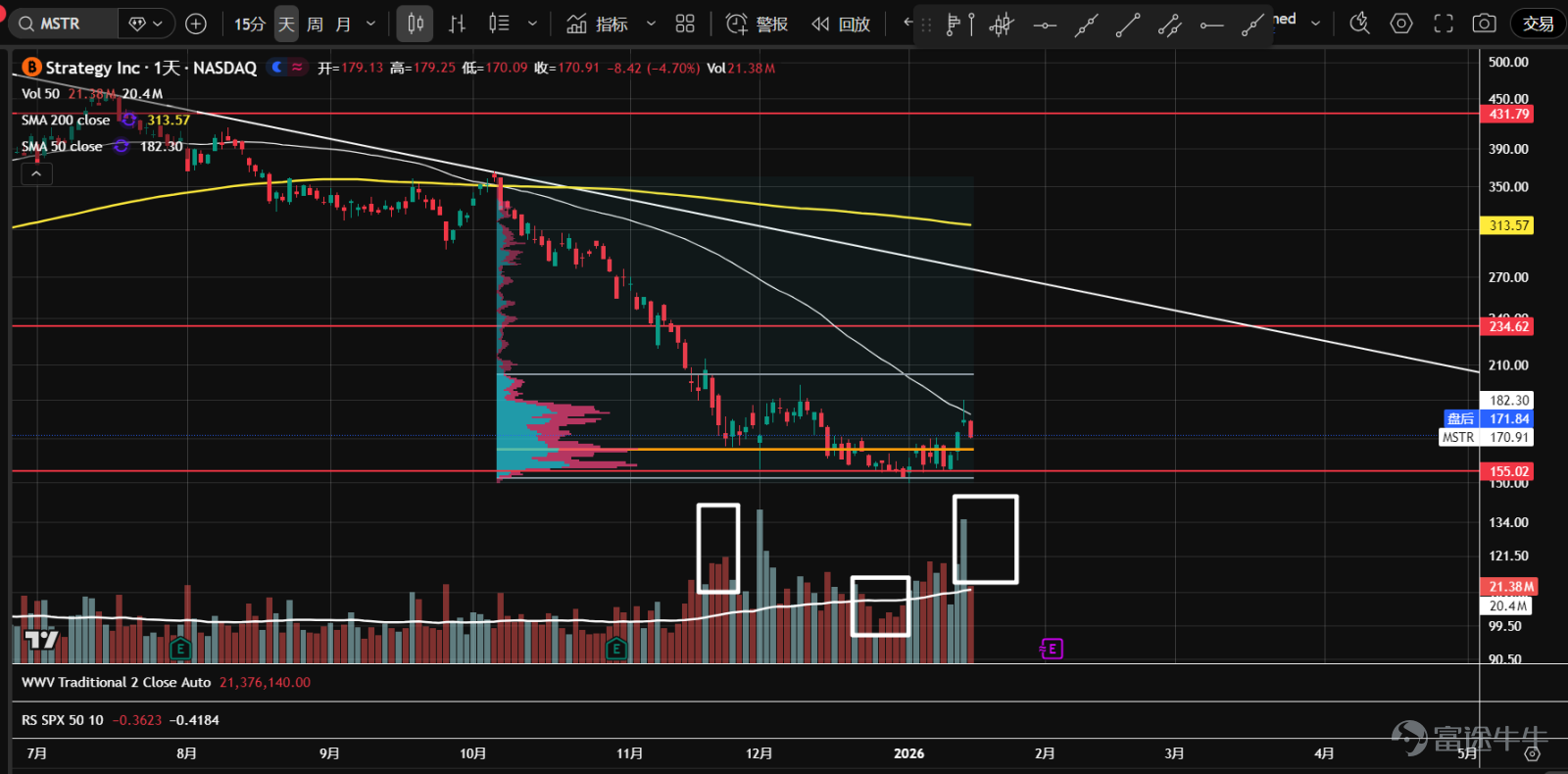Screen dimensions: 1568x774
Task: Open the diamond icon dropdown beside MSTR
Action: click(146, 24)
